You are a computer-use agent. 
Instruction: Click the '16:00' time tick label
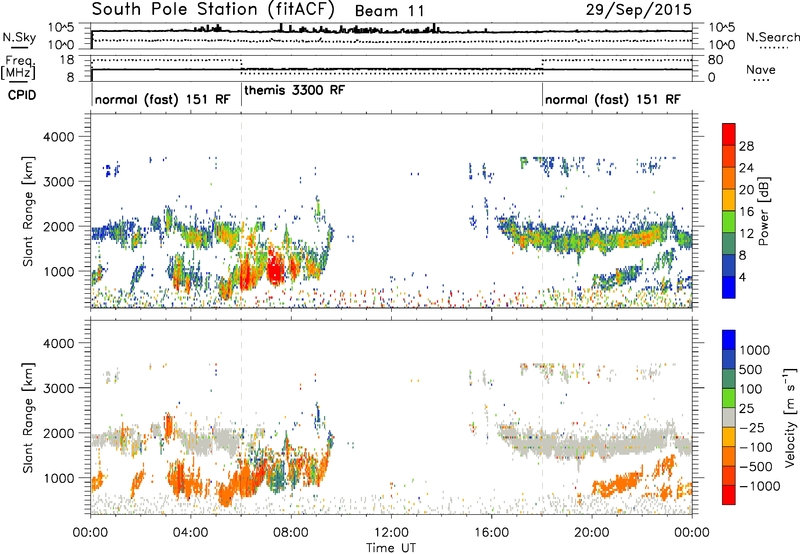point(491,533)
